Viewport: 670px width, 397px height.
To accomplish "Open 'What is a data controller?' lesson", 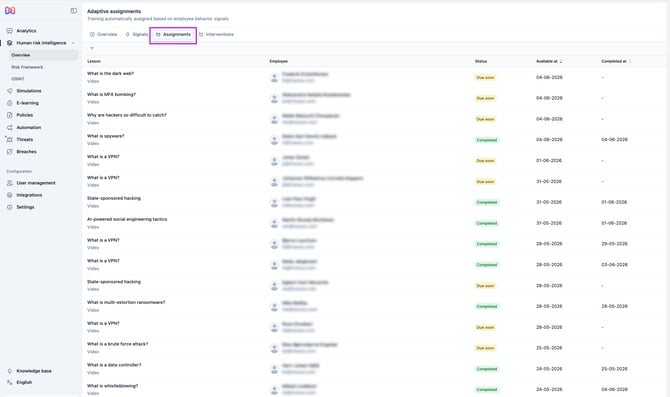I will tap(114, 365).
